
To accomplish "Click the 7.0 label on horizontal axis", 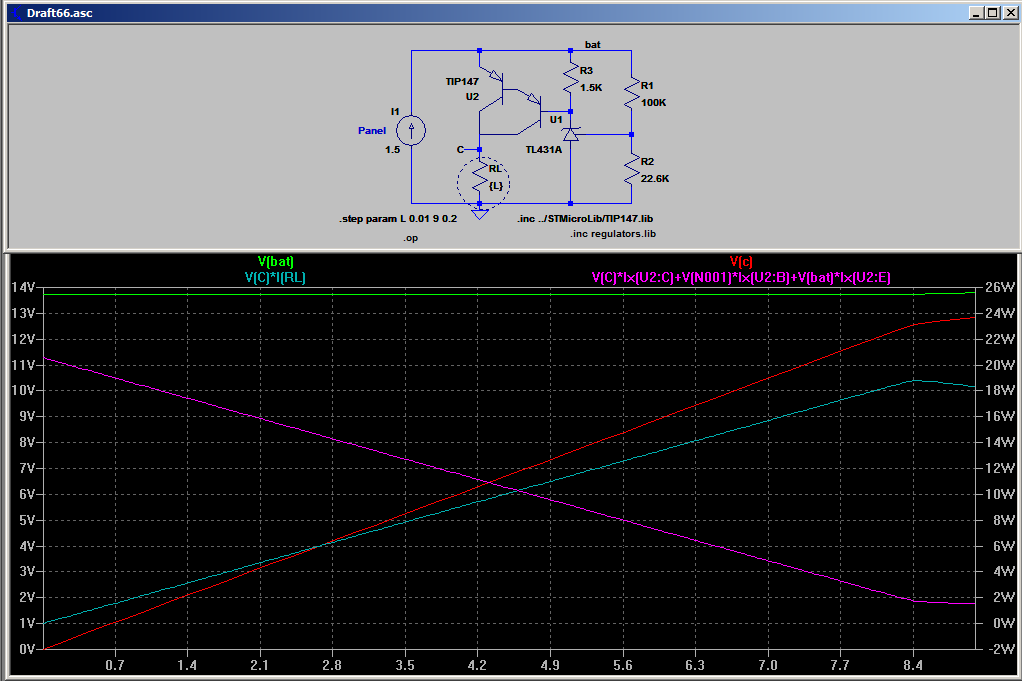I will tap(768, 665).
